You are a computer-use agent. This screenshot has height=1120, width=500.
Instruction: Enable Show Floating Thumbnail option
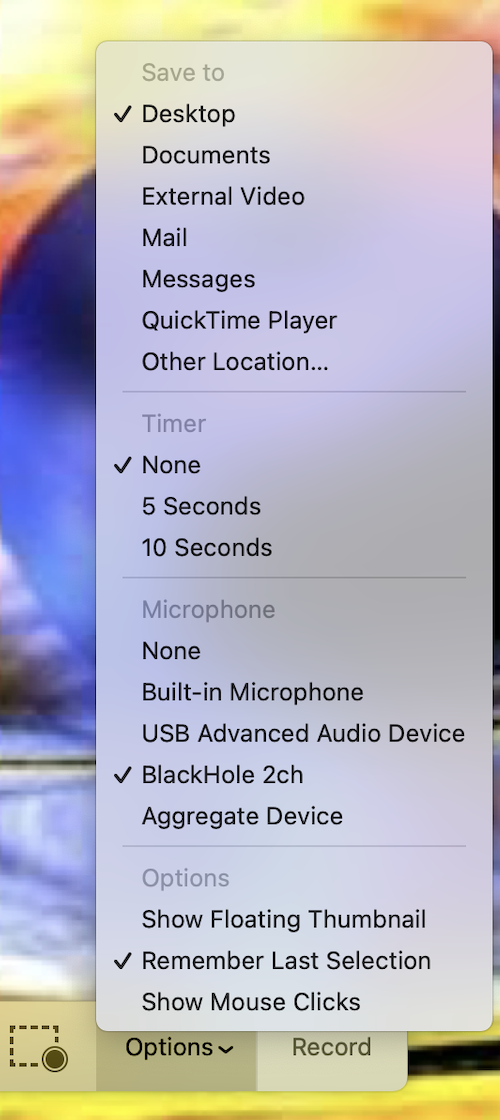click(294, 919)
